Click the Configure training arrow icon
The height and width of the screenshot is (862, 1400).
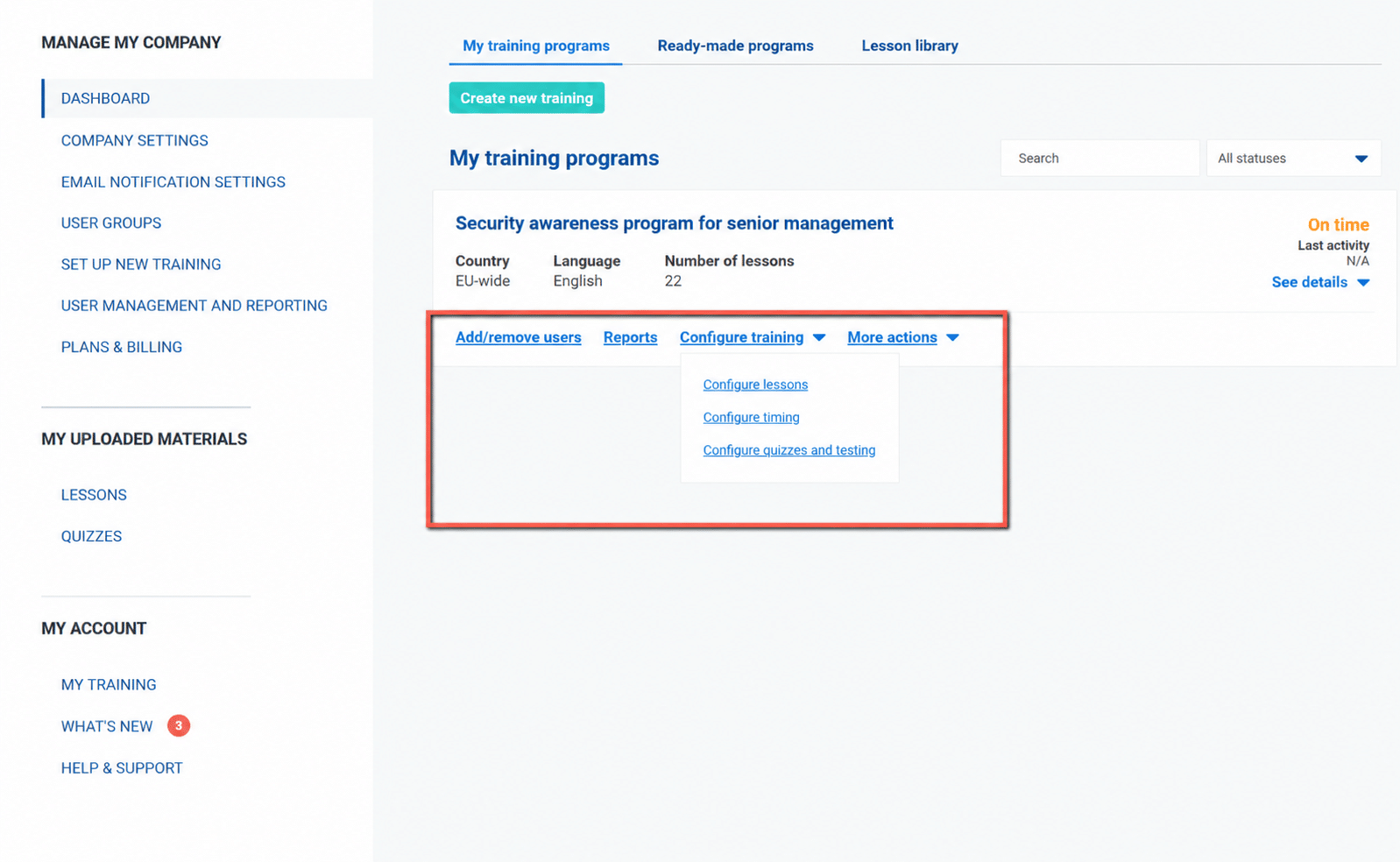(818, 337)
